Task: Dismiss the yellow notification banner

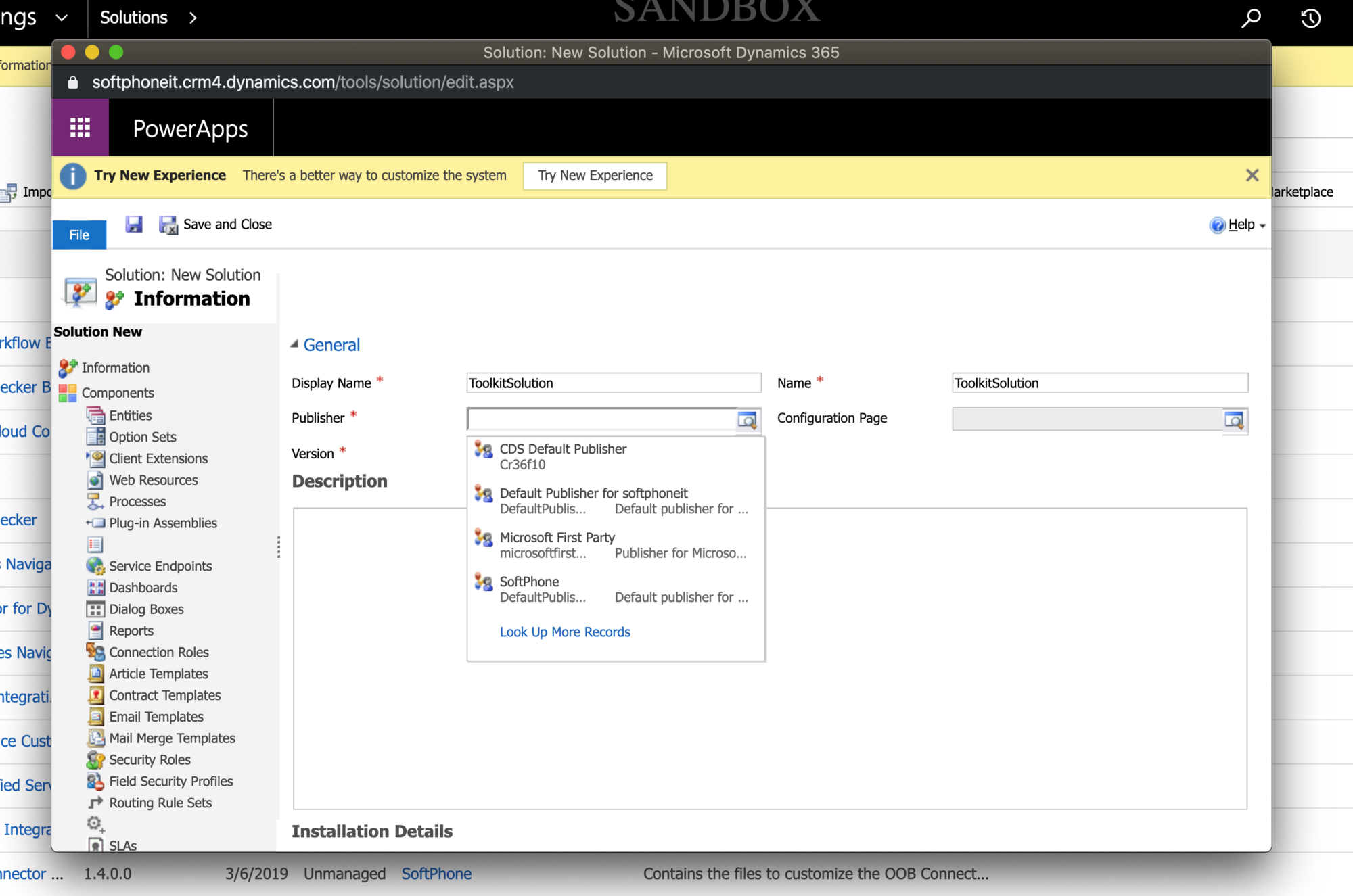Action: (1252, 175)
